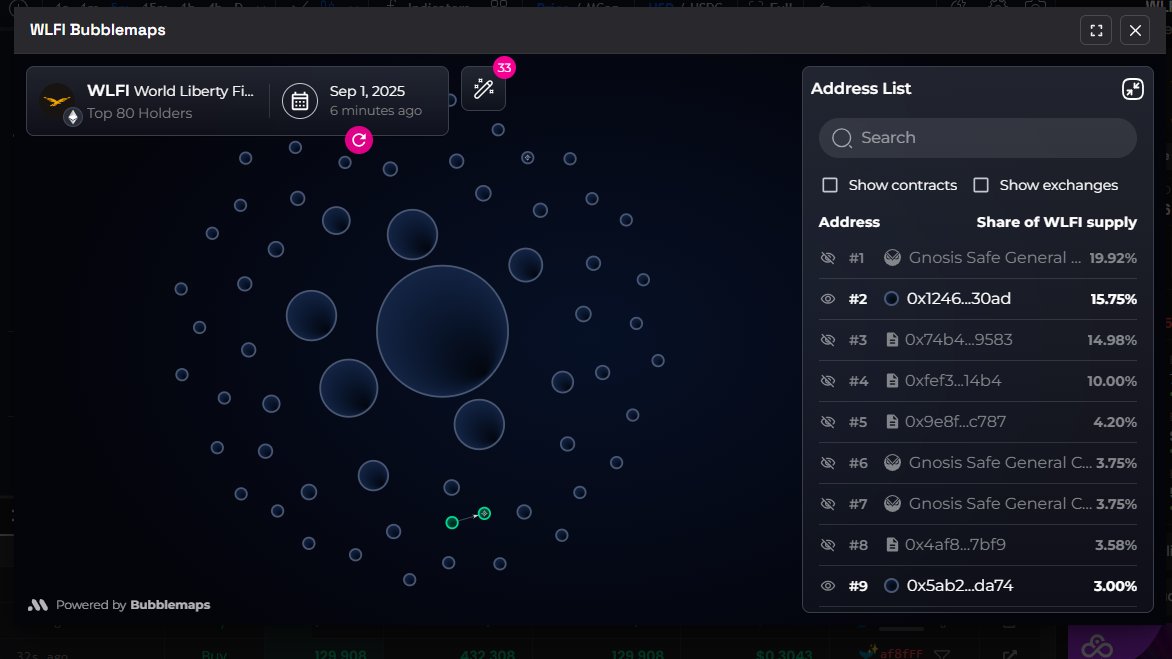
Task: Select the green highlighted bubble with diamond icon
Action: coord(484,513)
